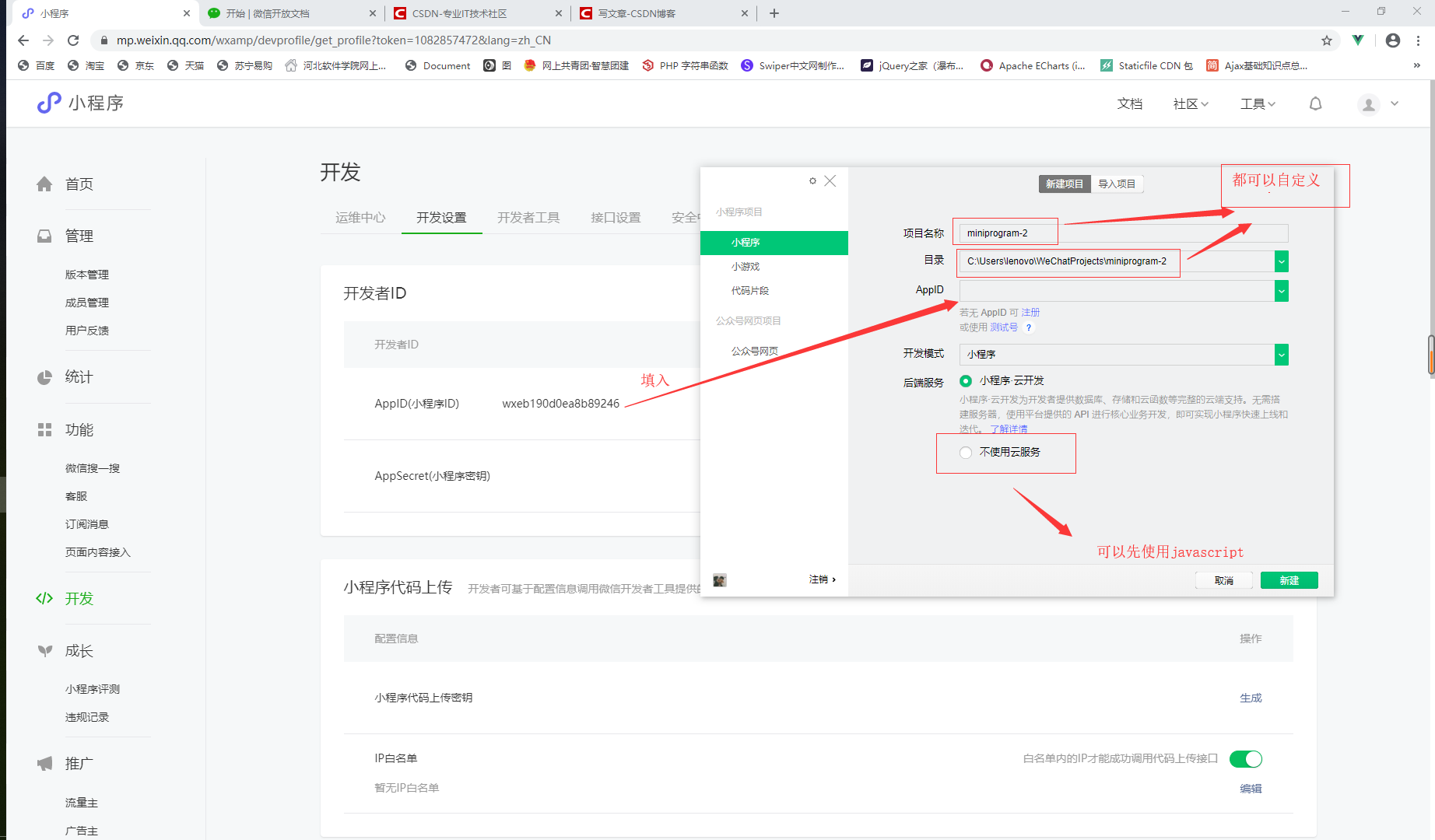This screenshot has width=1435, height=840.
Task: Open the notification bell icon
Action: pos(1315,103)
